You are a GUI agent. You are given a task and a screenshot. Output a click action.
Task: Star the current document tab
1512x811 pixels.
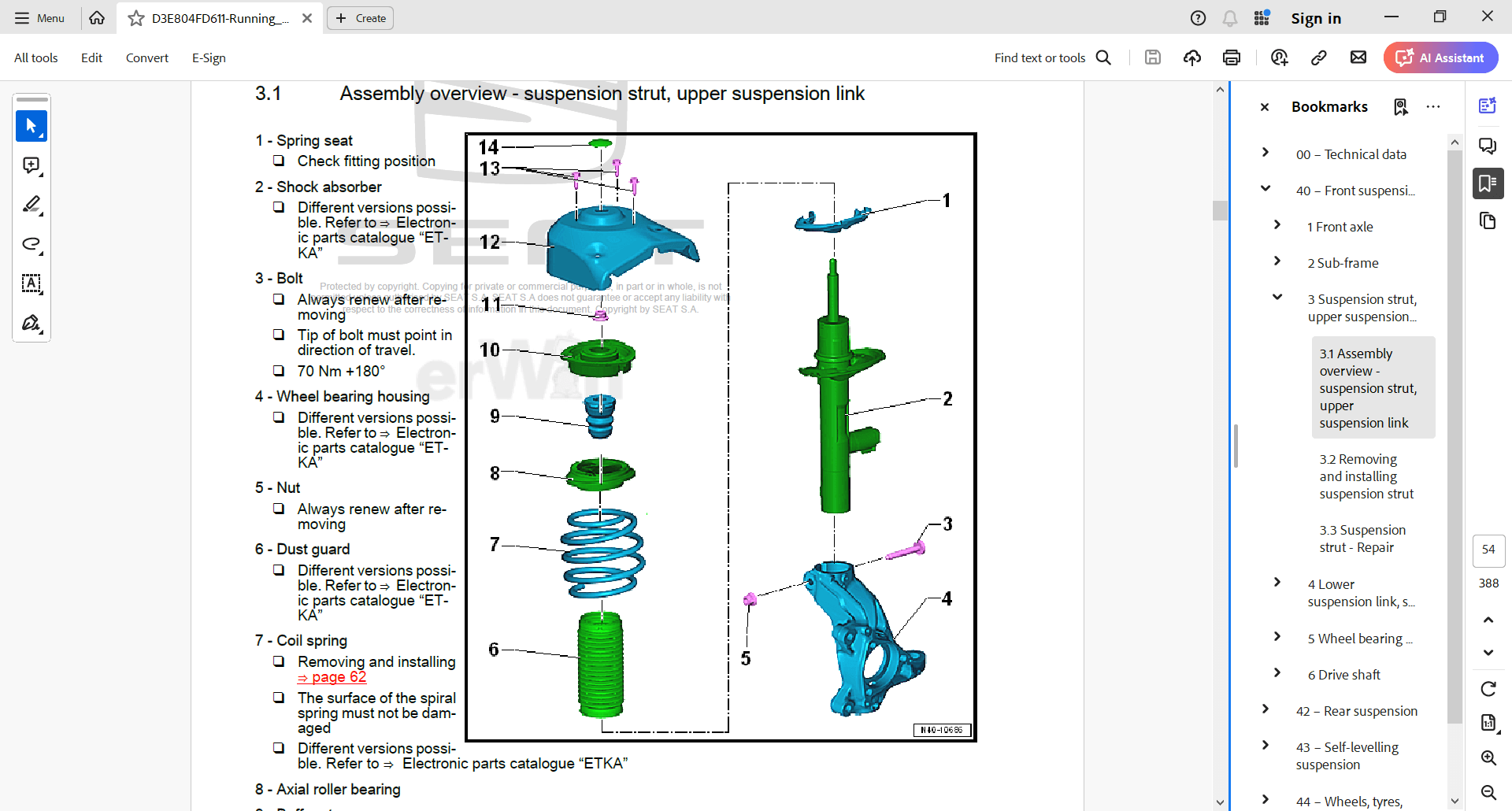tap(136, 18)
